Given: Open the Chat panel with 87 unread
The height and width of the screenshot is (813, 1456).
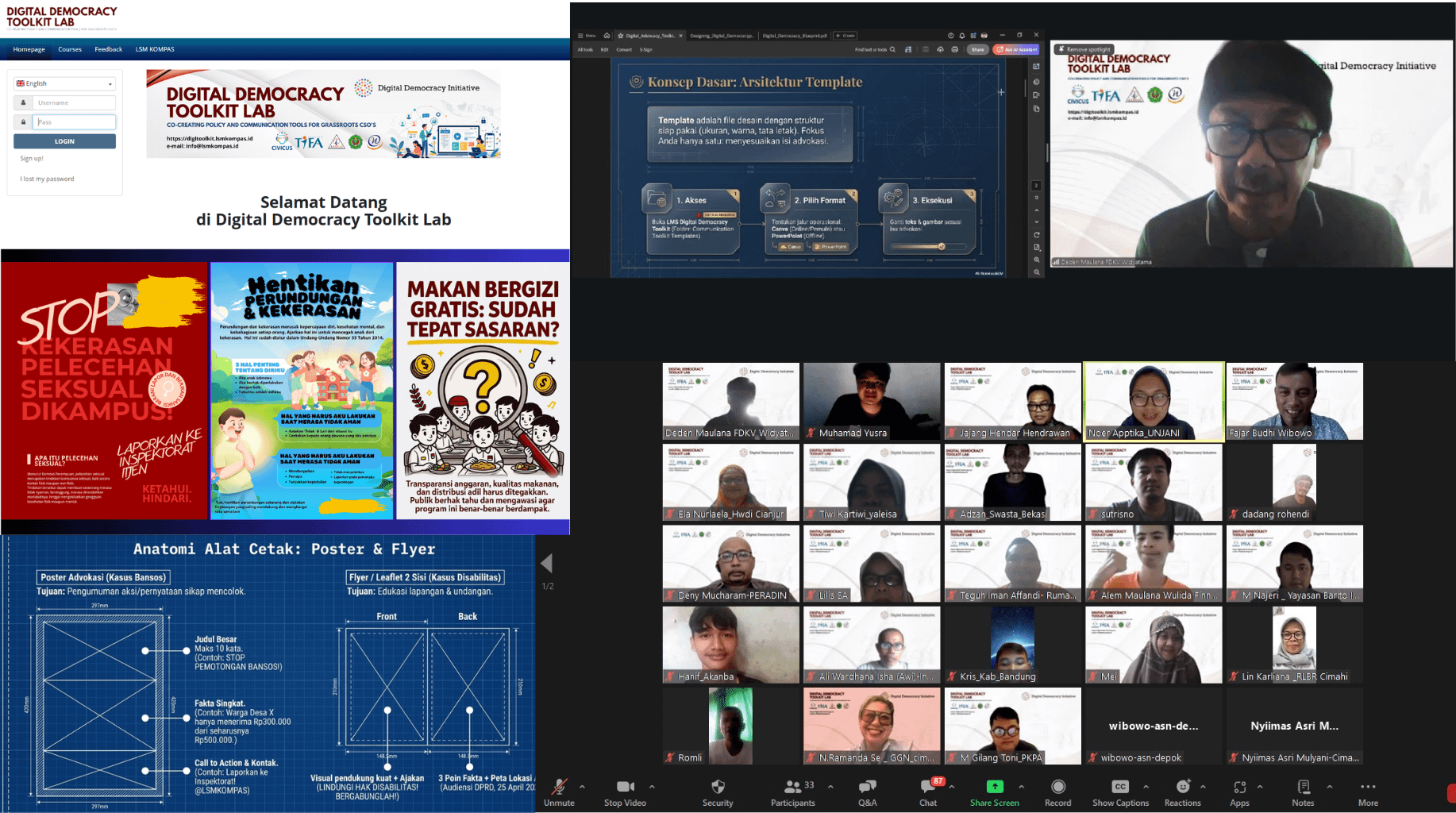Looking at the screenshot, I should (x=927, y=787).
